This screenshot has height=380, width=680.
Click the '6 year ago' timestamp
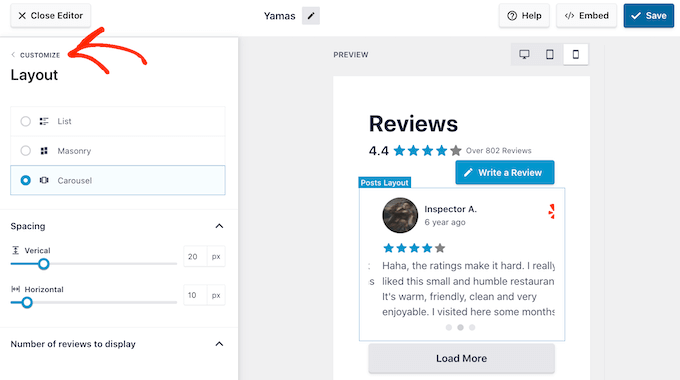445,222
